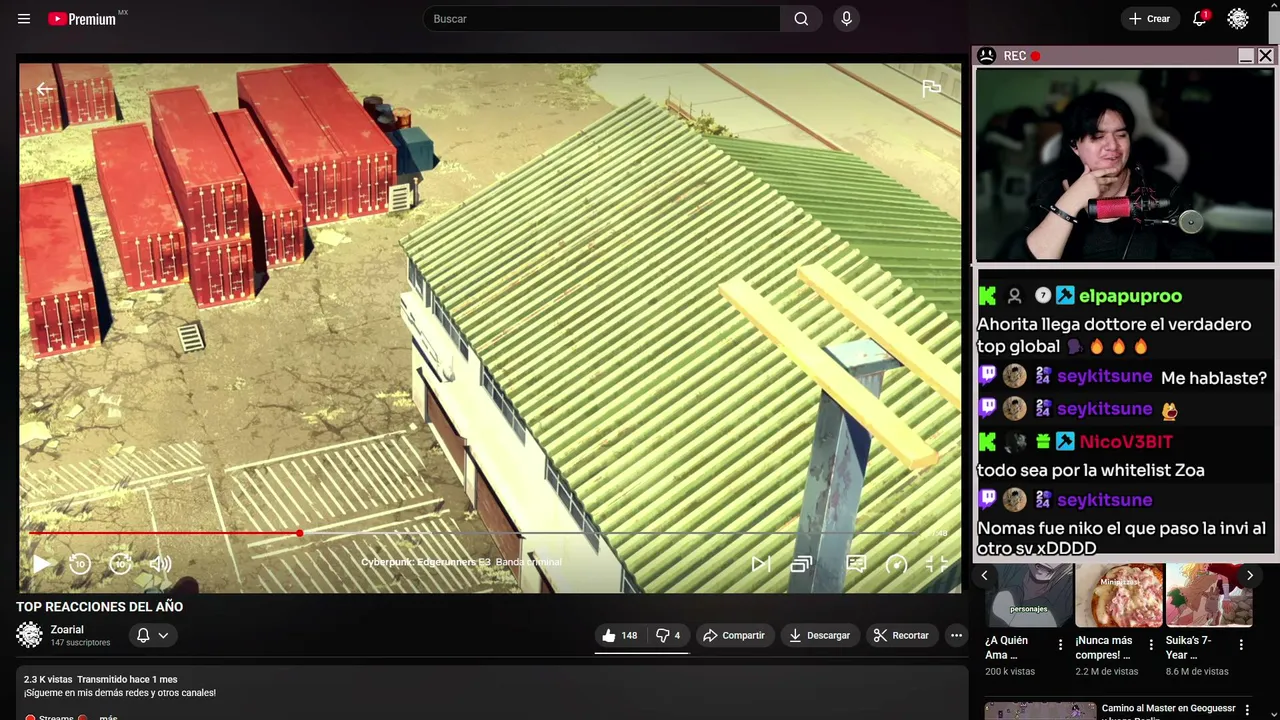Screen dimensions: 1280x720
Task: Expand the subscription notification bell dropdown
Action: (x=153, y=635)
